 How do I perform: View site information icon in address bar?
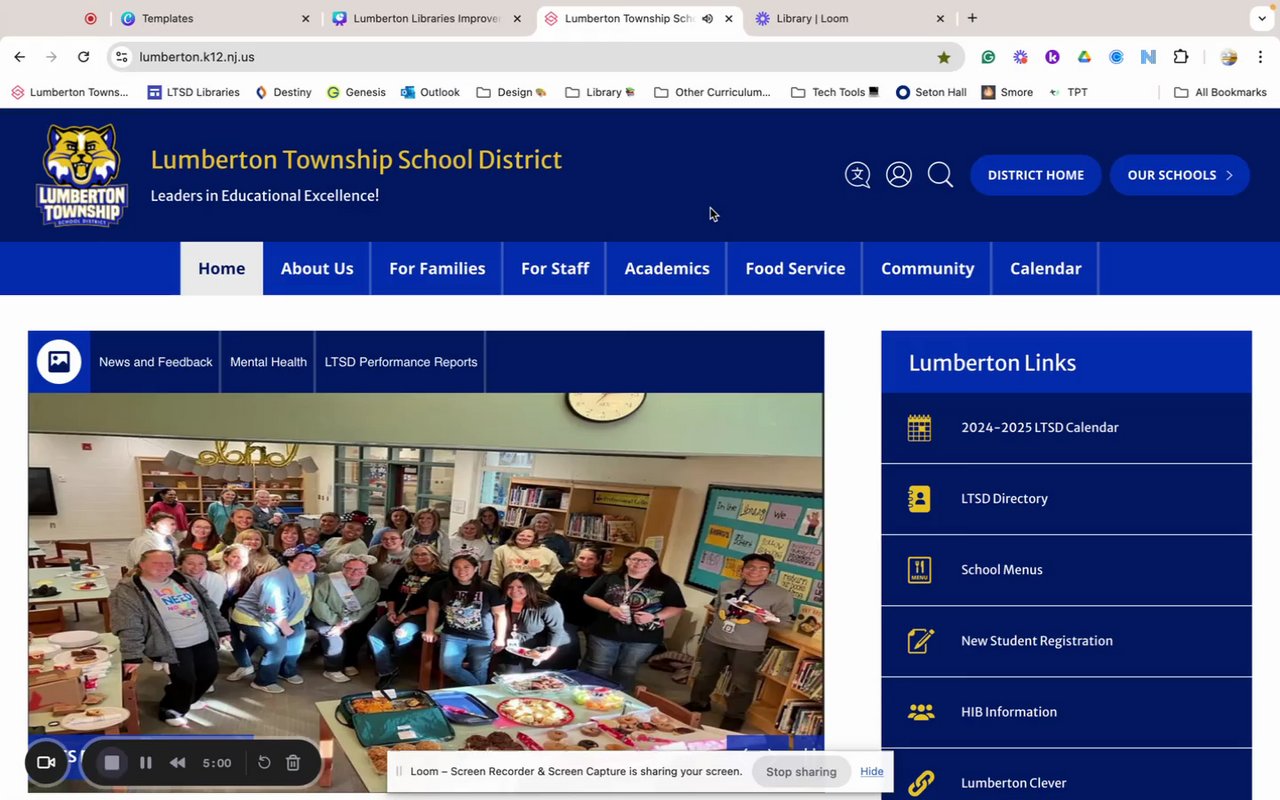click(x=122, y=57)
